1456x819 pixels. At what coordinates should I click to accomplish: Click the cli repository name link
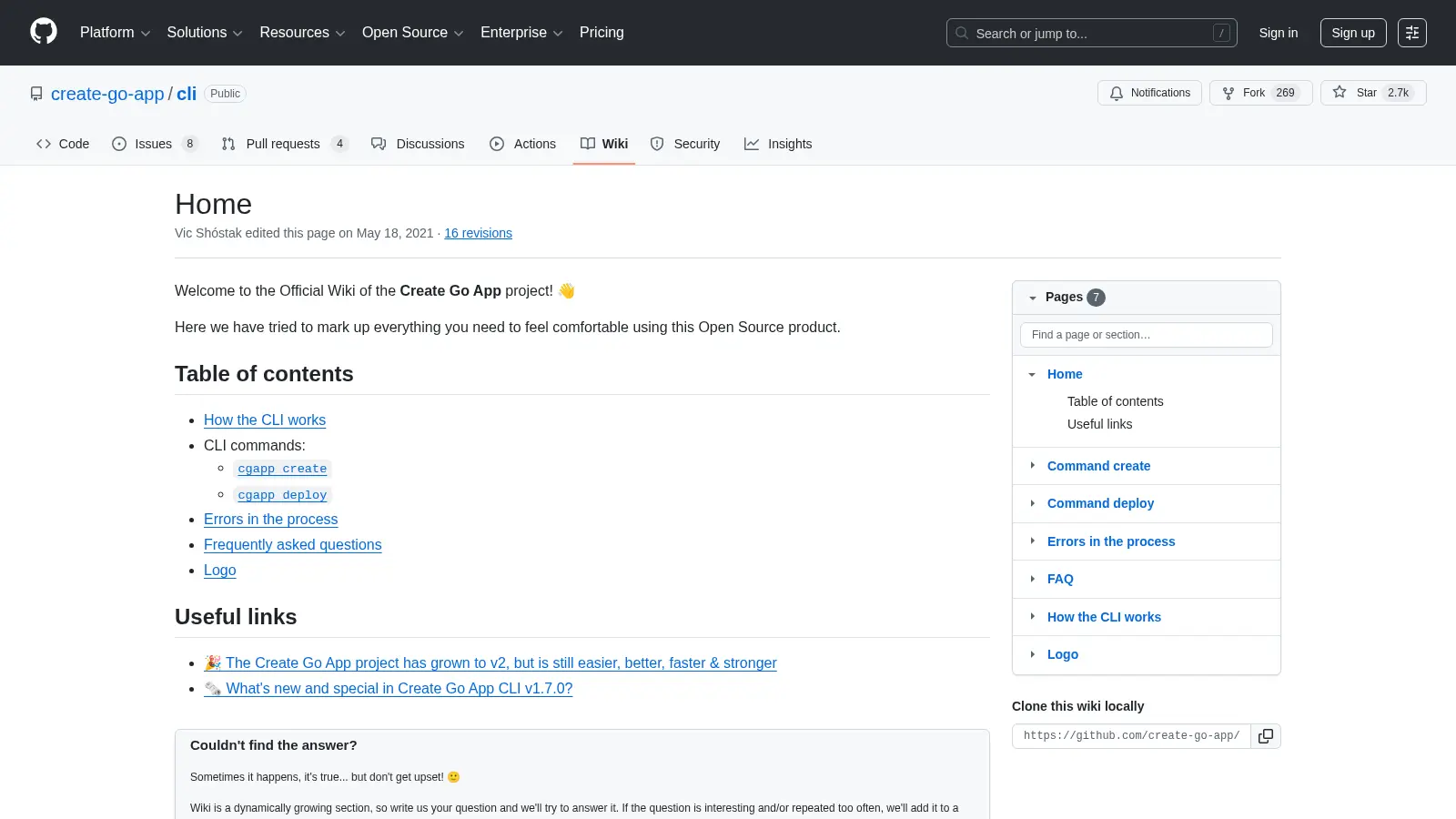[187, 94]
